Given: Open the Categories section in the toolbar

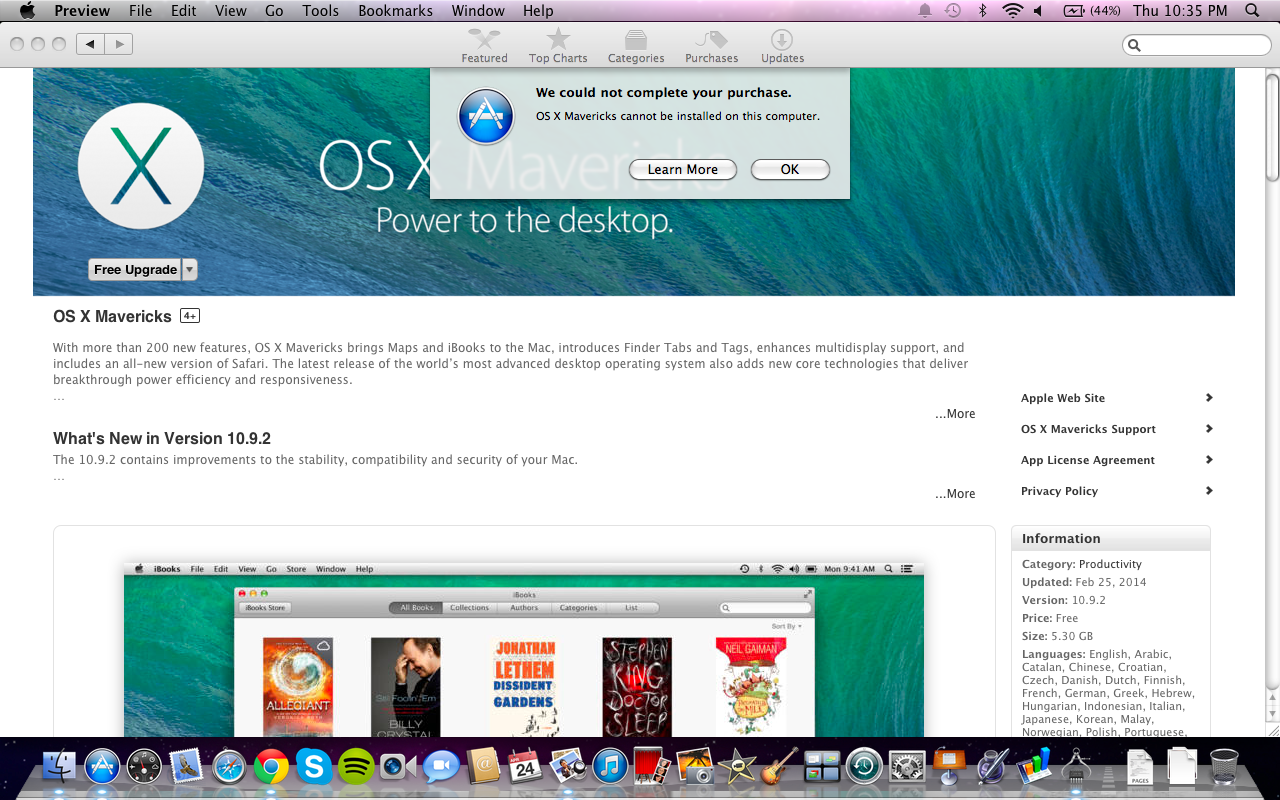Looking at the screenshot, I should pos(636,46).
